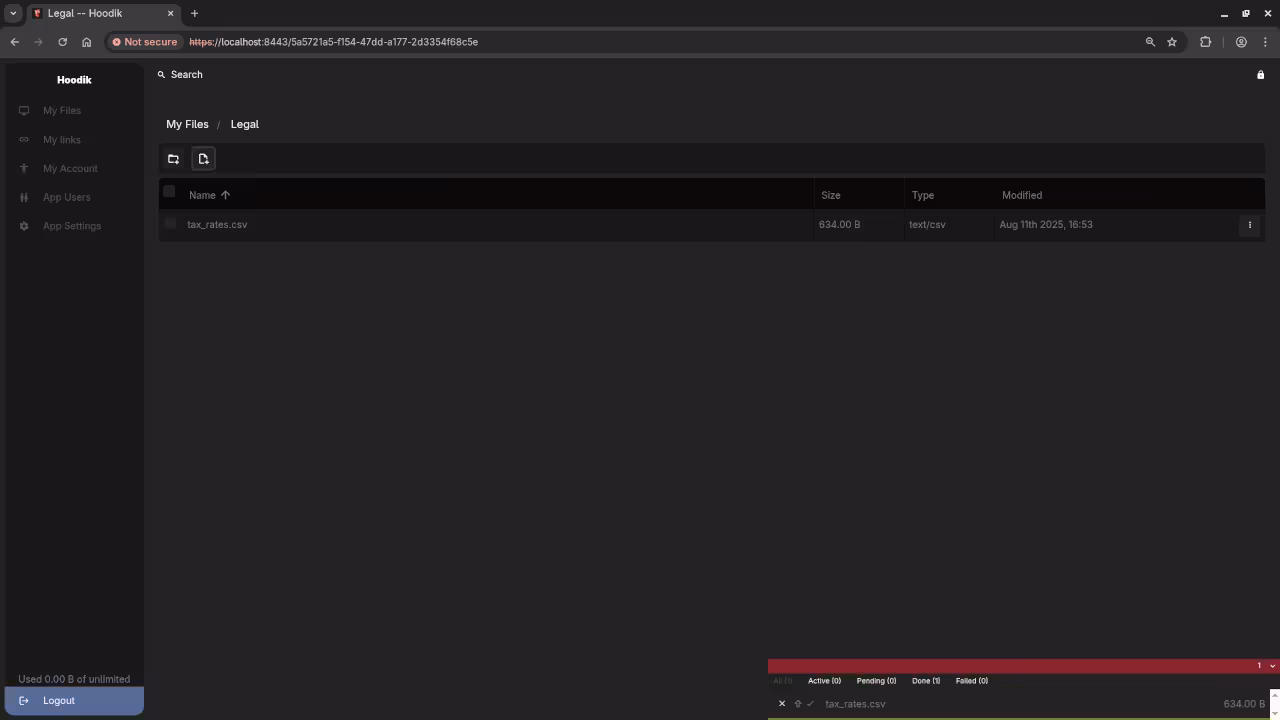Toggle the select-all checkbox in header
The width and height of the screenshot is (1280, 720).
[169, 192]
